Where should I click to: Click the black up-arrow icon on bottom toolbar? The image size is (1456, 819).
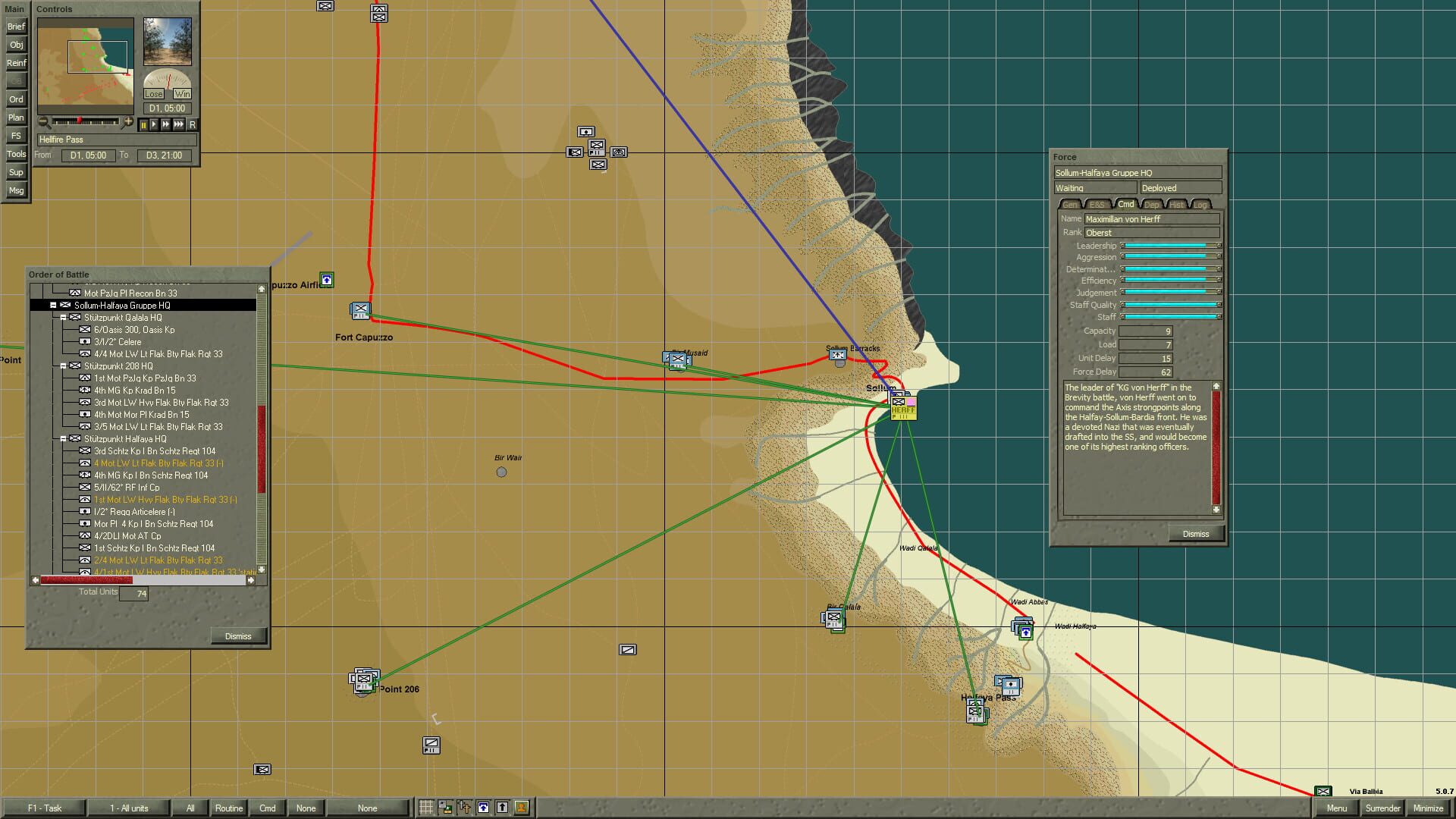pyautogui.click(x=502, y=807)
